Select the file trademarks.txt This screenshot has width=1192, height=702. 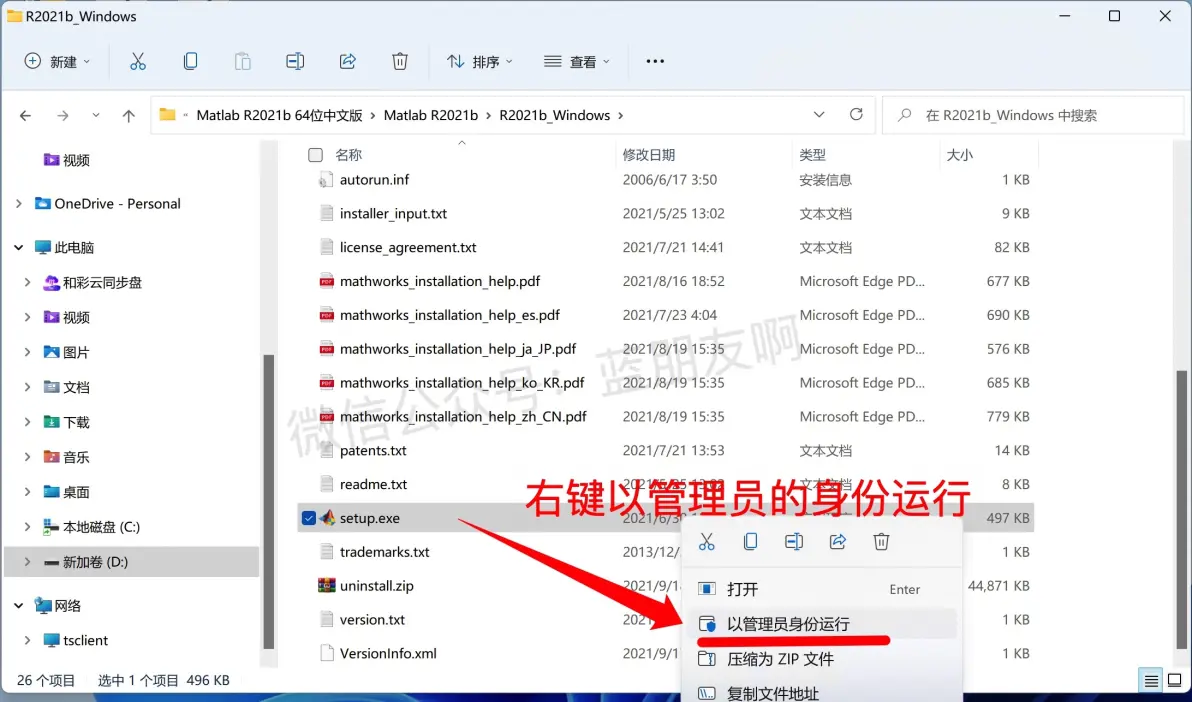(385, 552)
